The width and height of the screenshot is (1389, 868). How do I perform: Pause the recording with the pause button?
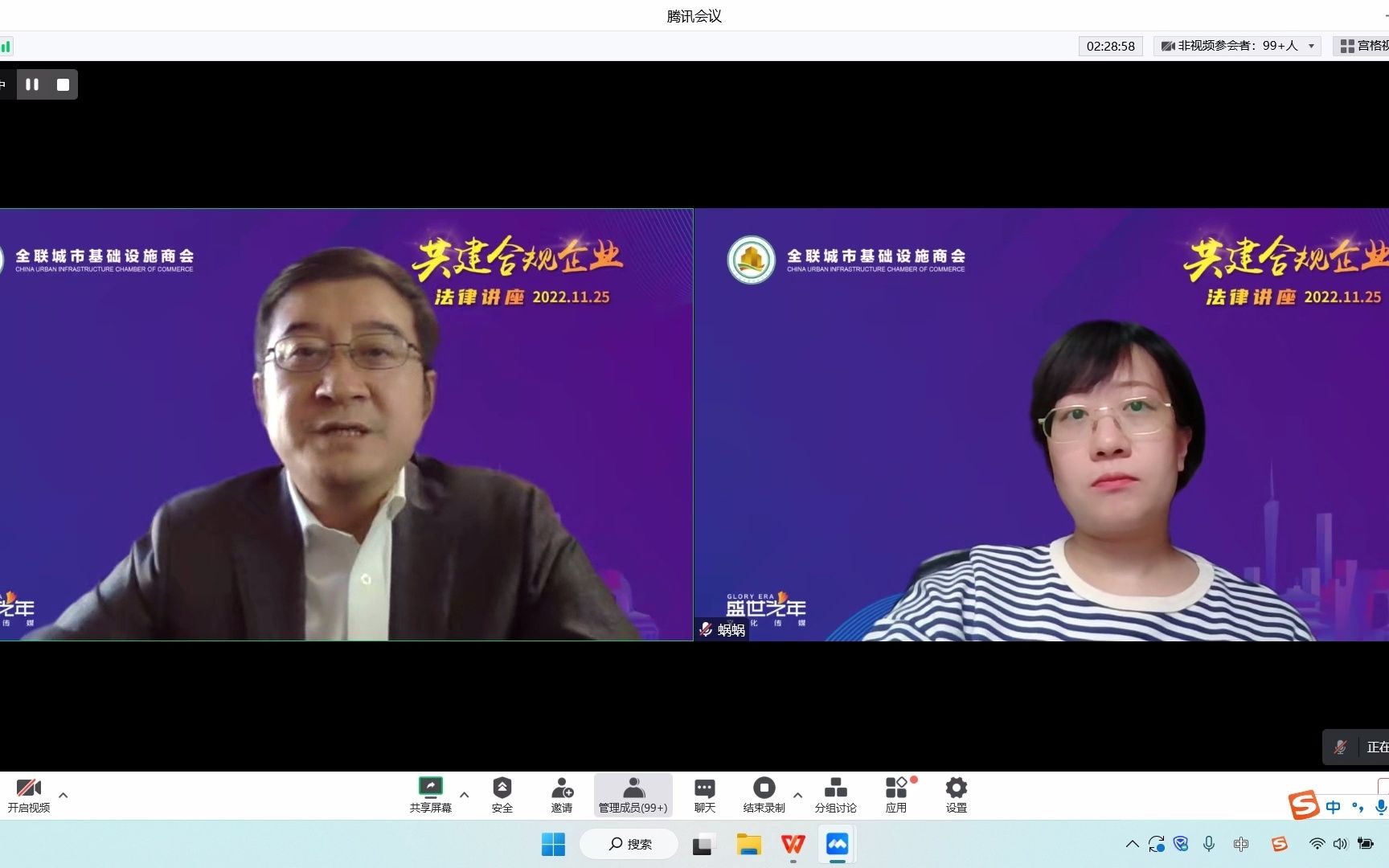[x=31, y=84]
